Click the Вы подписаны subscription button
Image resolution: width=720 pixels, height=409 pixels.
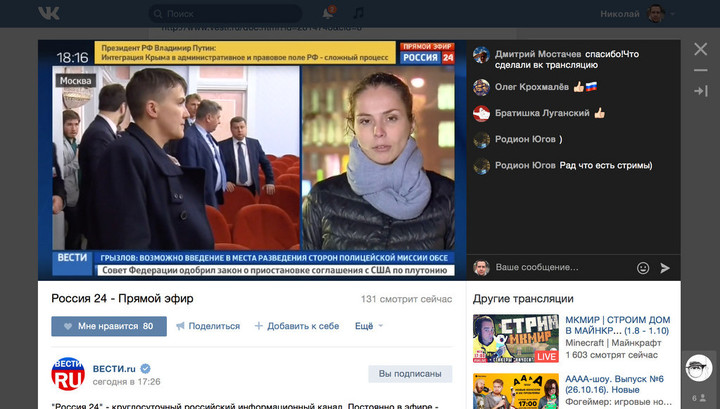pyautogui.click(x=410, y=374)
